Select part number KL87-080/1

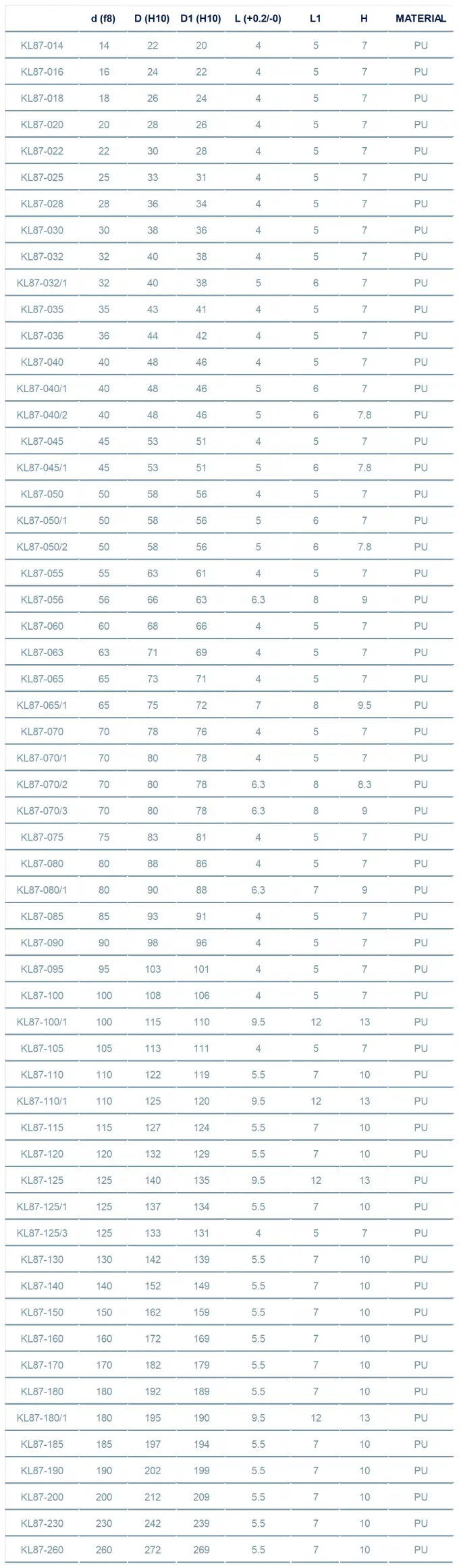coord(42,890)
